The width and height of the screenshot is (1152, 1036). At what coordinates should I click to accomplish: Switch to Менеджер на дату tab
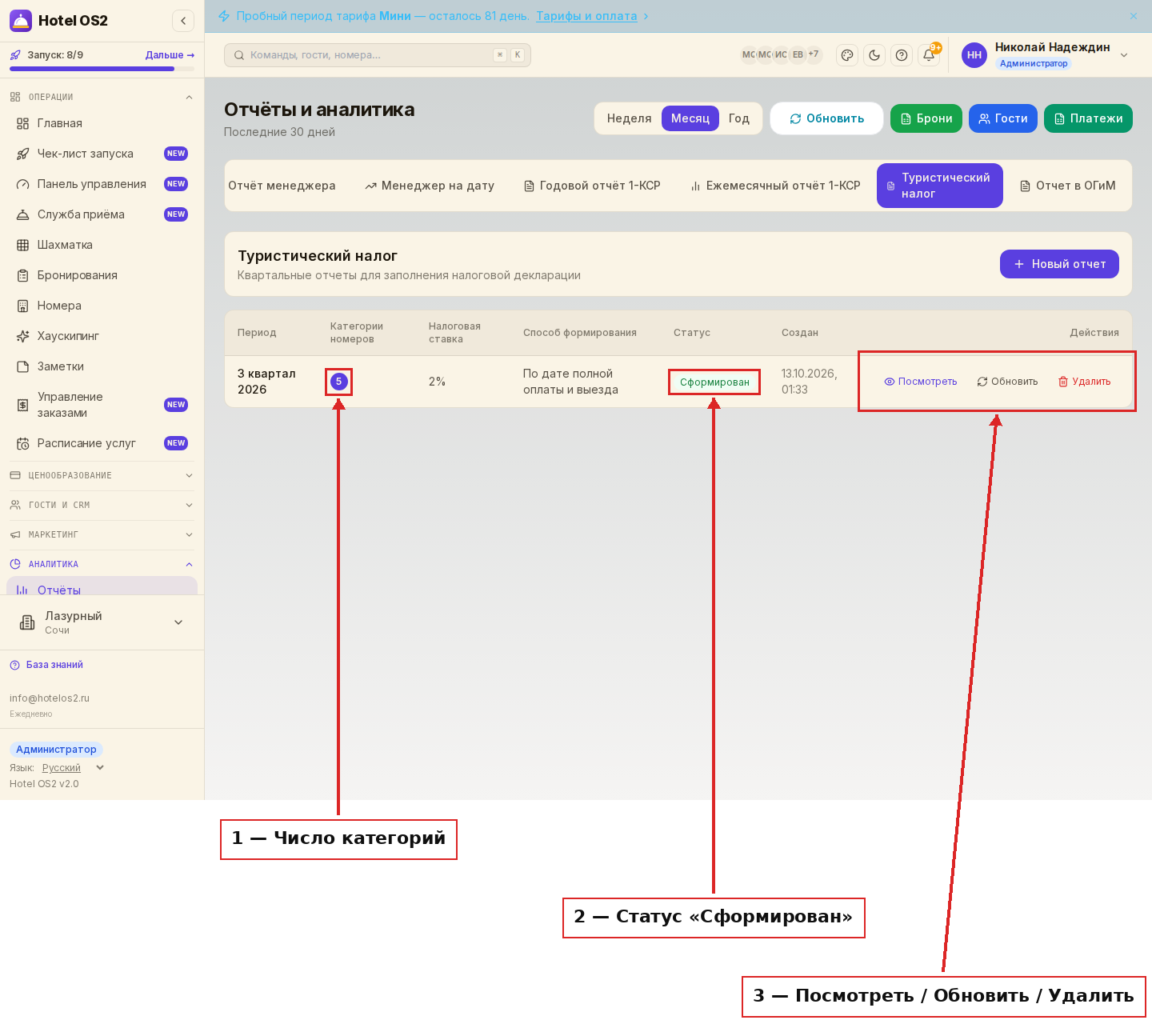pos(430,186)
